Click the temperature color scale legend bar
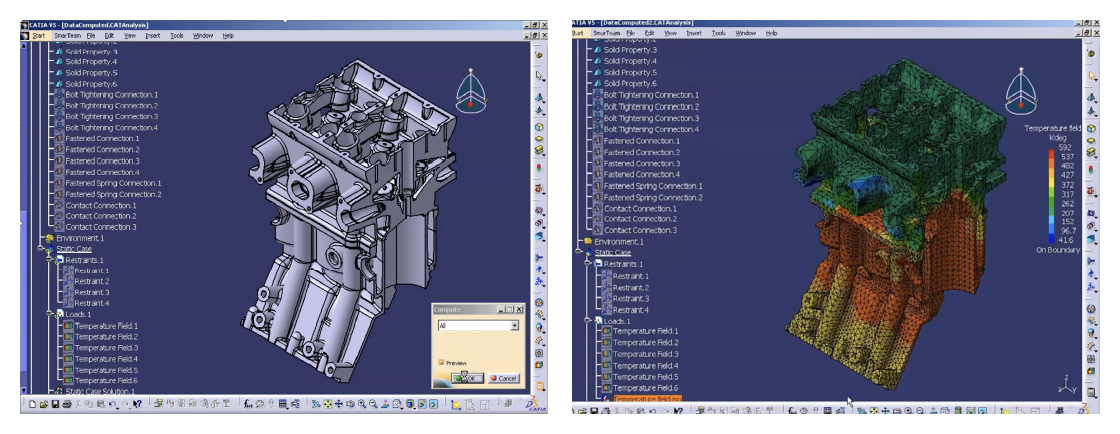The image size is (1120, 434). [x=1052, y=194]
